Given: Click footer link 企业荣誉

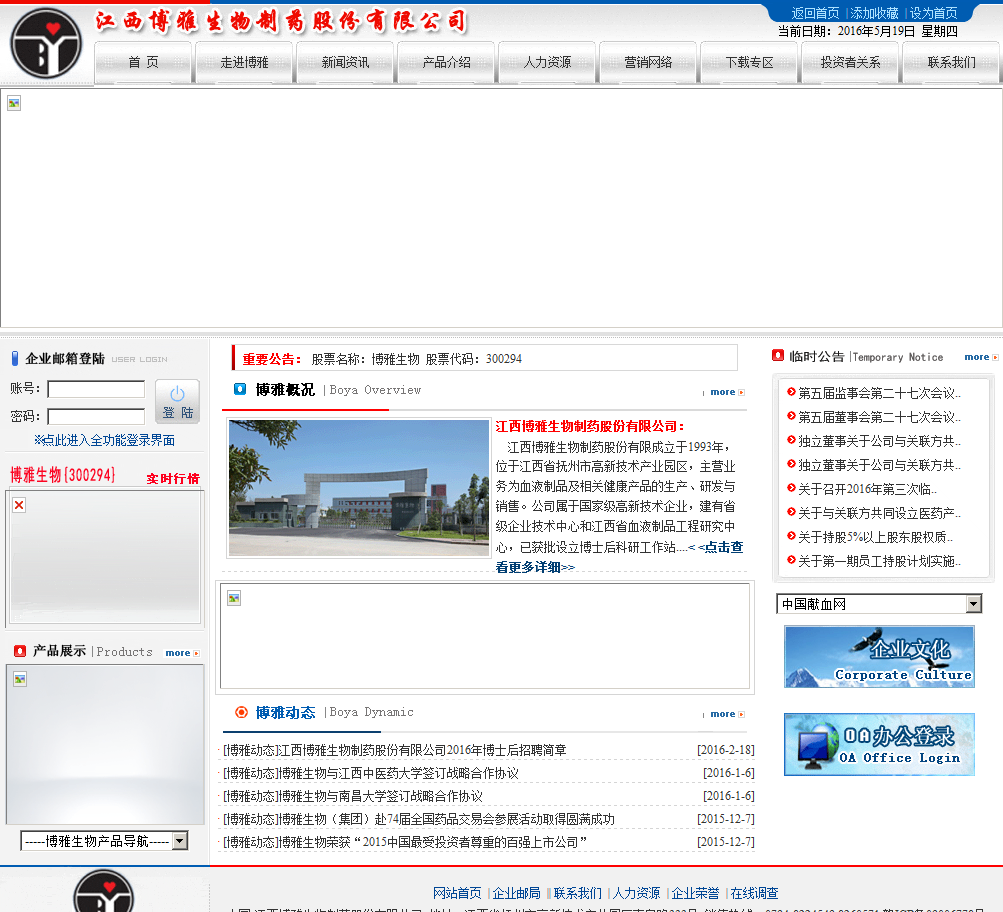Looking at the screenshot, I should pyautogui.click(x=695, y=893).
